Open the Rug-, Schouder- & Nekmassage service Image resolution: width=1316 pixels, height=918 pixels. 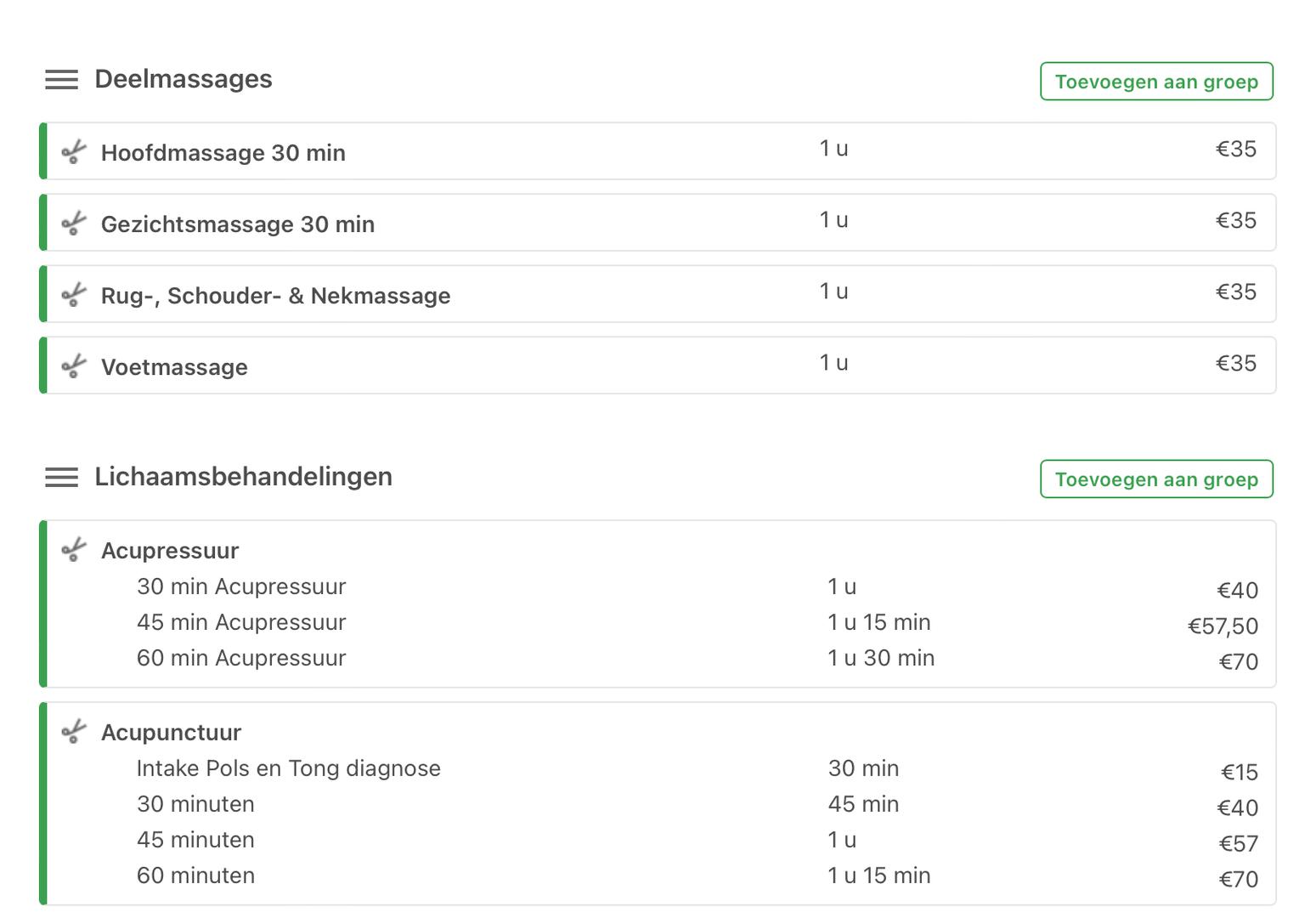(x=658, y=294)
